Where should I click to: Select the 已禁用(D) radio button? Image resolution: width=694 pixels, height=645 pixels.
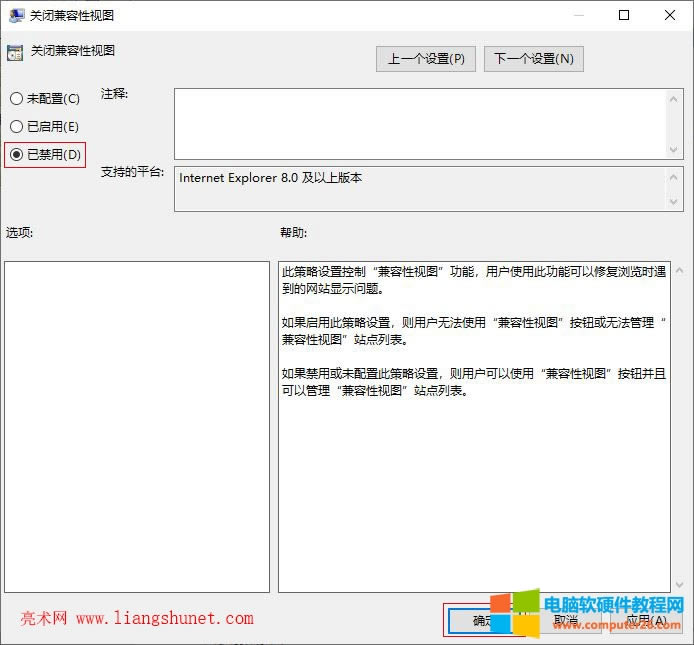(x=45, y=154)
